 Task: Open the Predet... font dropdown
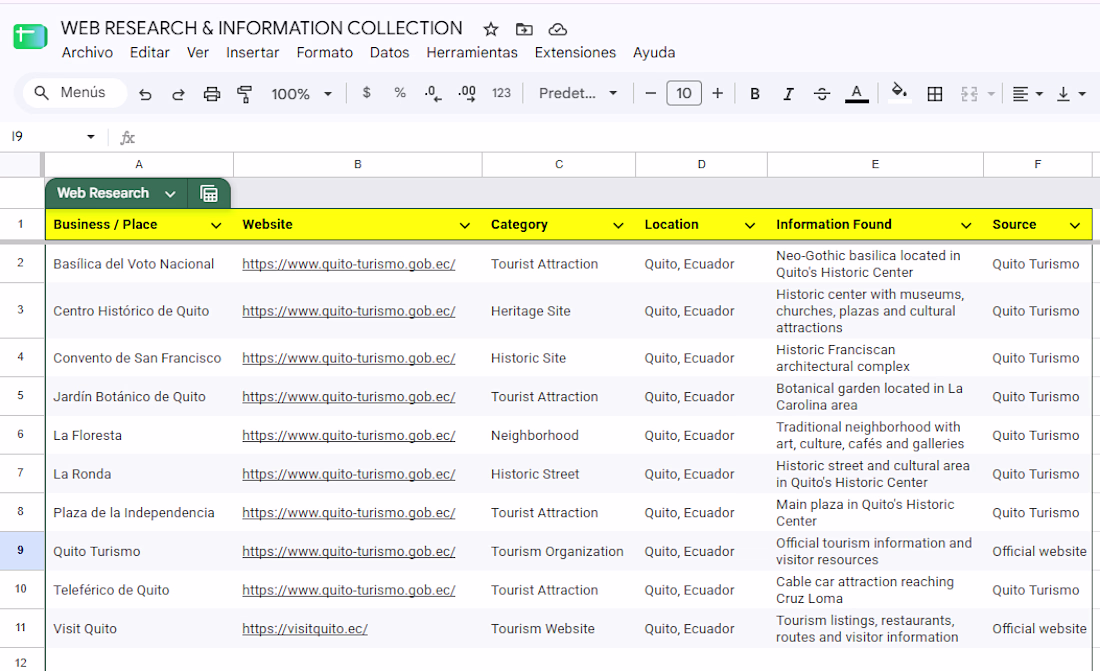578,93
